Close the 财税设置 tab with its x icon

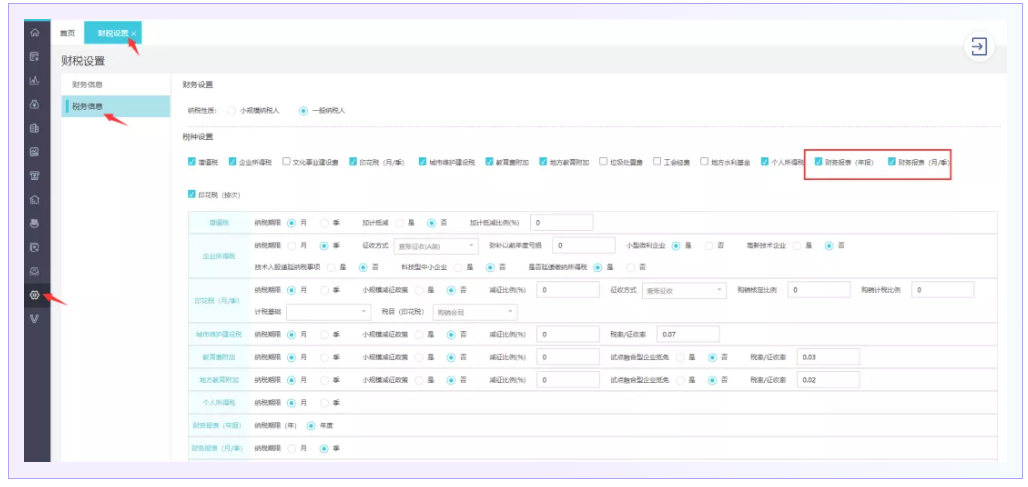(x=134, y=34)
